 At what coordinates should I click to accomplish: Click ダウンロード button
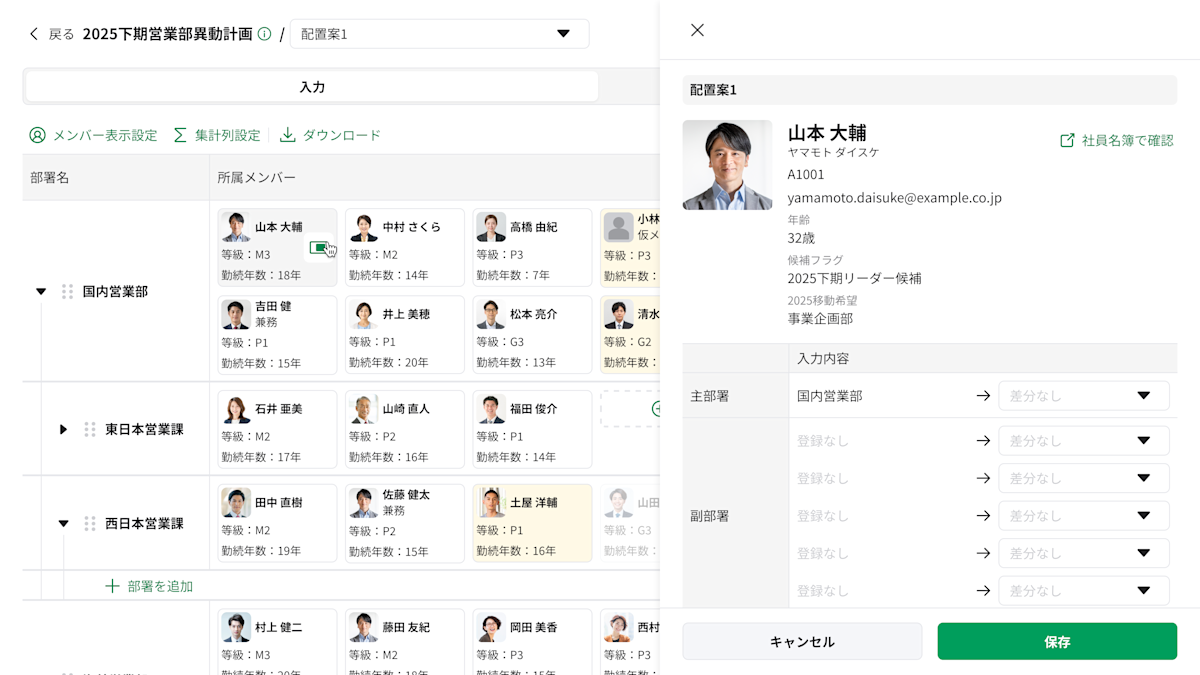(330, 135)
